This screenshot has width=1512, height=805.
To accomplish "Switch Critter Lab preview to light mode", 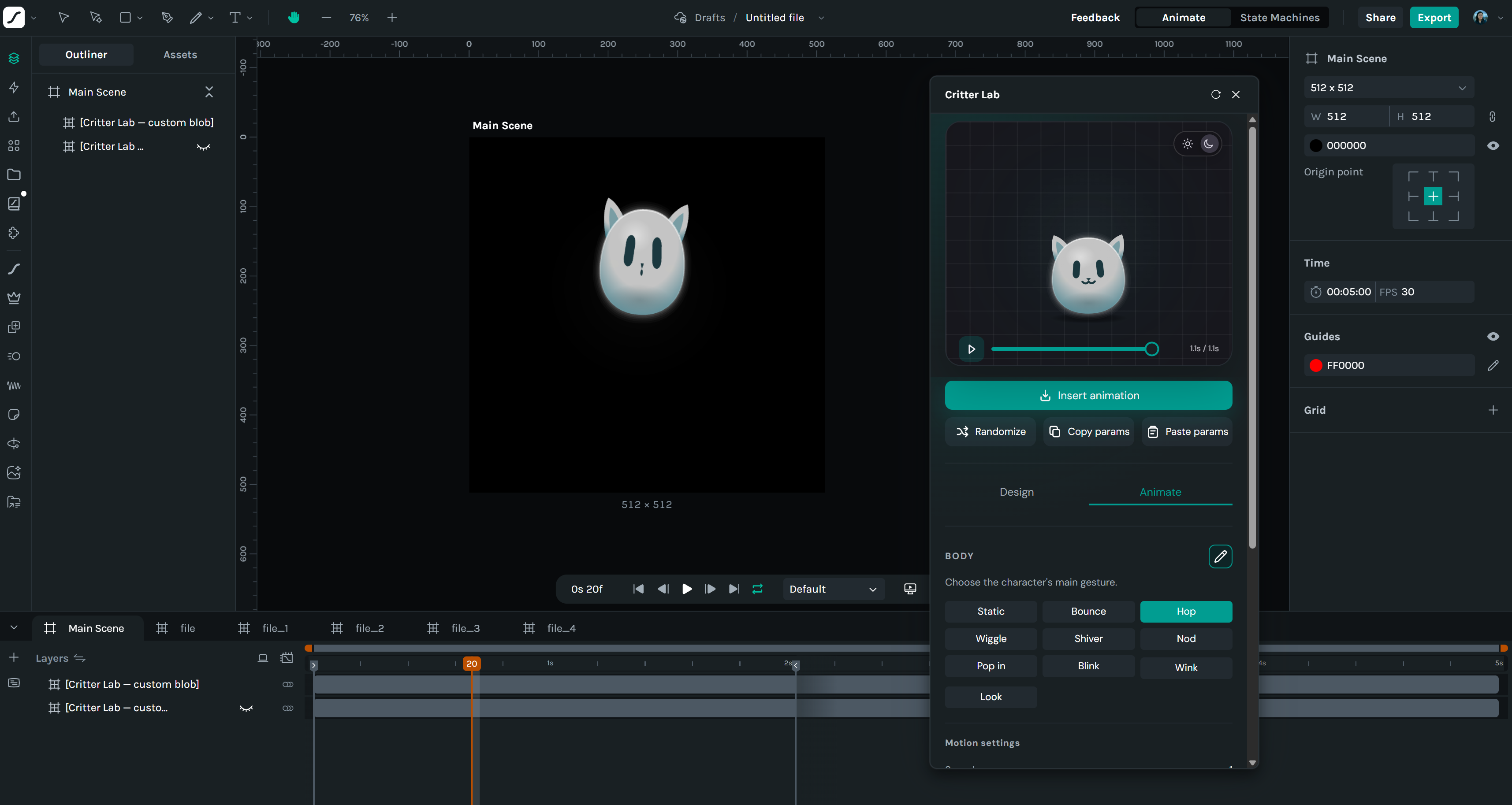I will tap(1188, 144).
